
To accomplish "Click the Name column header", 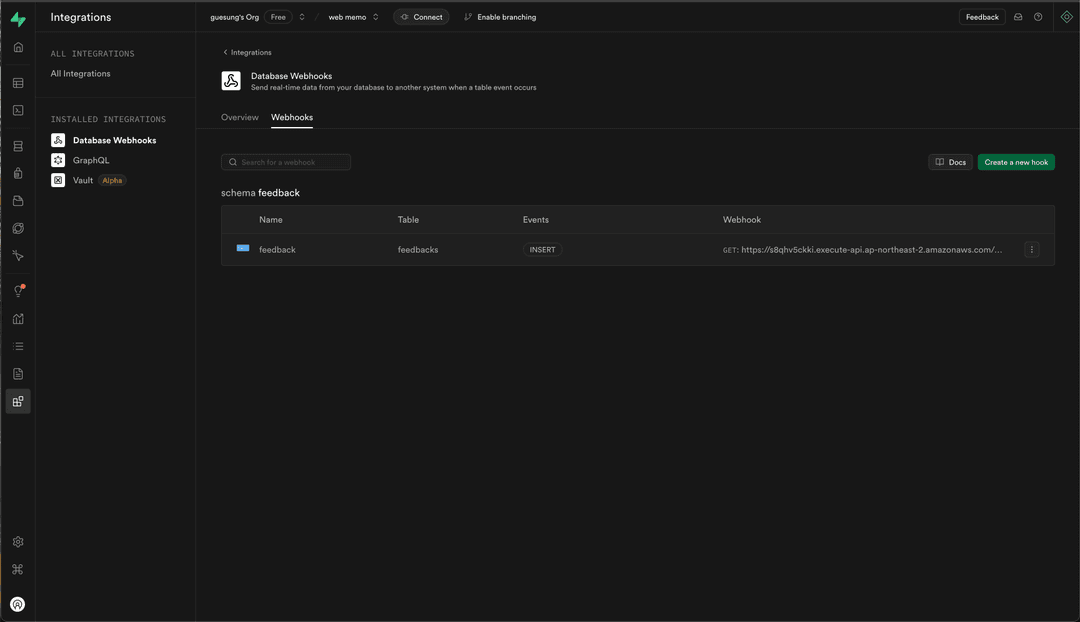I will click(x=271, y=220).
